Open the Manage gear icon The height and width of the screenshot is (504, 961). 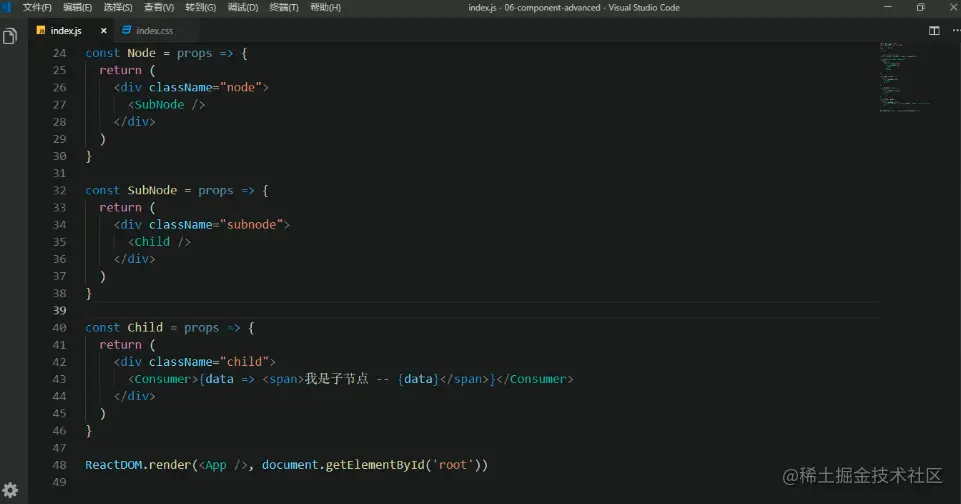[10, 490]
